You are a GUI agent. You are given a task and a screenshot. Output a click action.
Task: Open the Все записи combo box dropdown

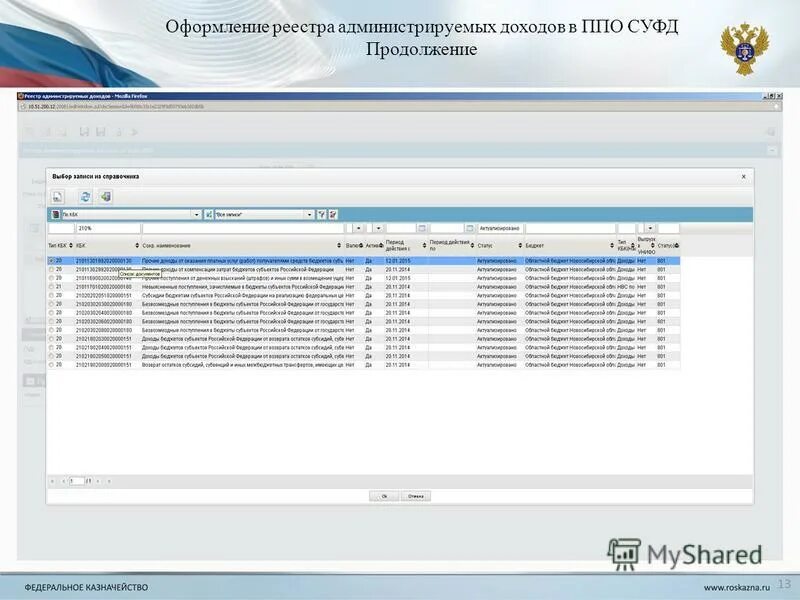[309, 215]
